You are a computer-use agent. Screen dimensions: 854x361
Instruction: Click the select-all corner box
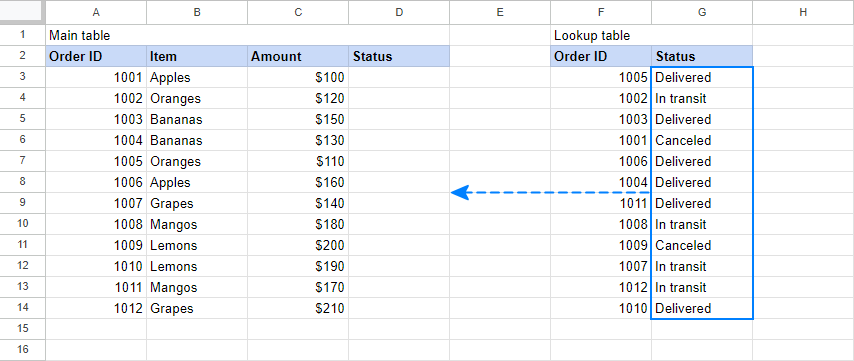pyautogui.click(x=22, y=12)
